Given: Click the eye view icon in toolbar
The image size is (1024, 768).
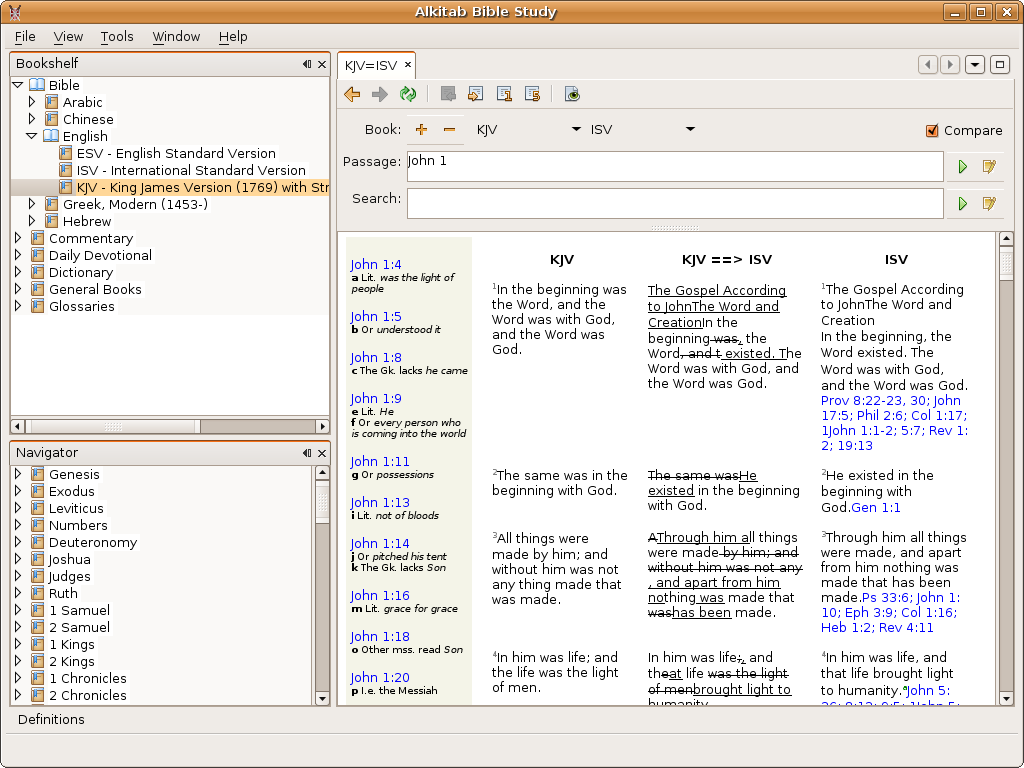Looking at the screenshot, I should coord(572,95).
